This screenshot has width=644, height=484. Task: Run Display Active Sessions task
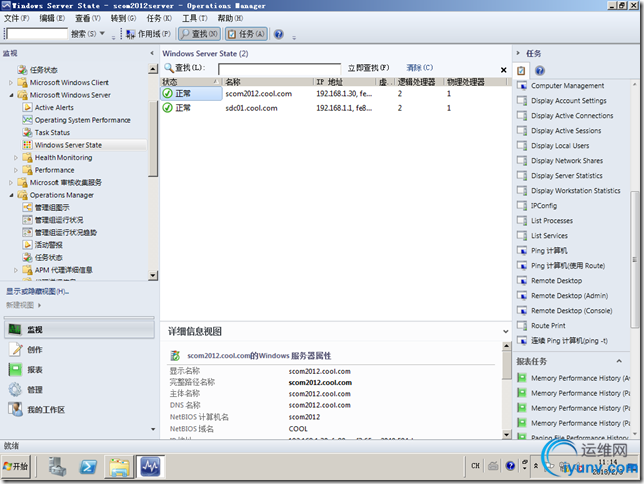(566, 131)
